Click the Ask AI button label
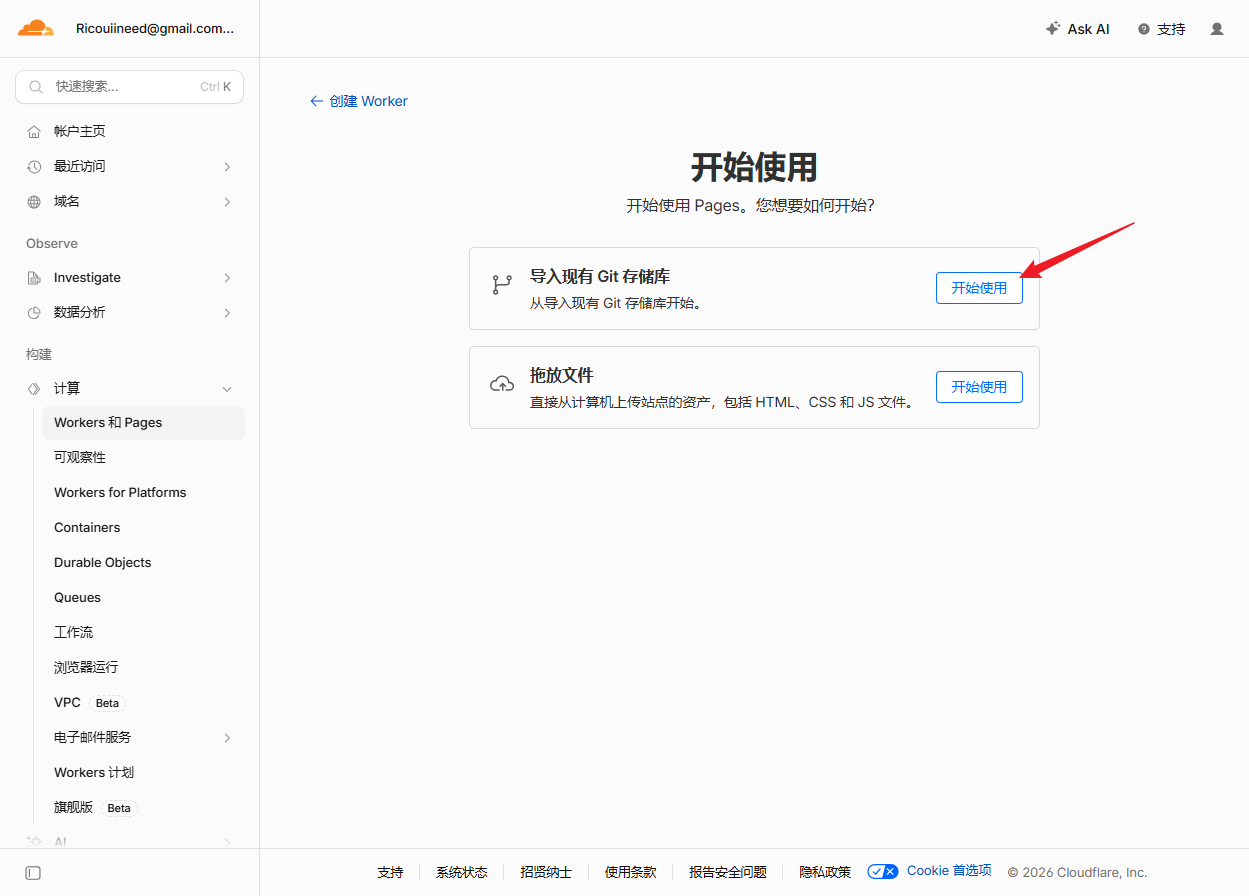This screenshot has width=1249, height=896. click(x=1088, y=29)
